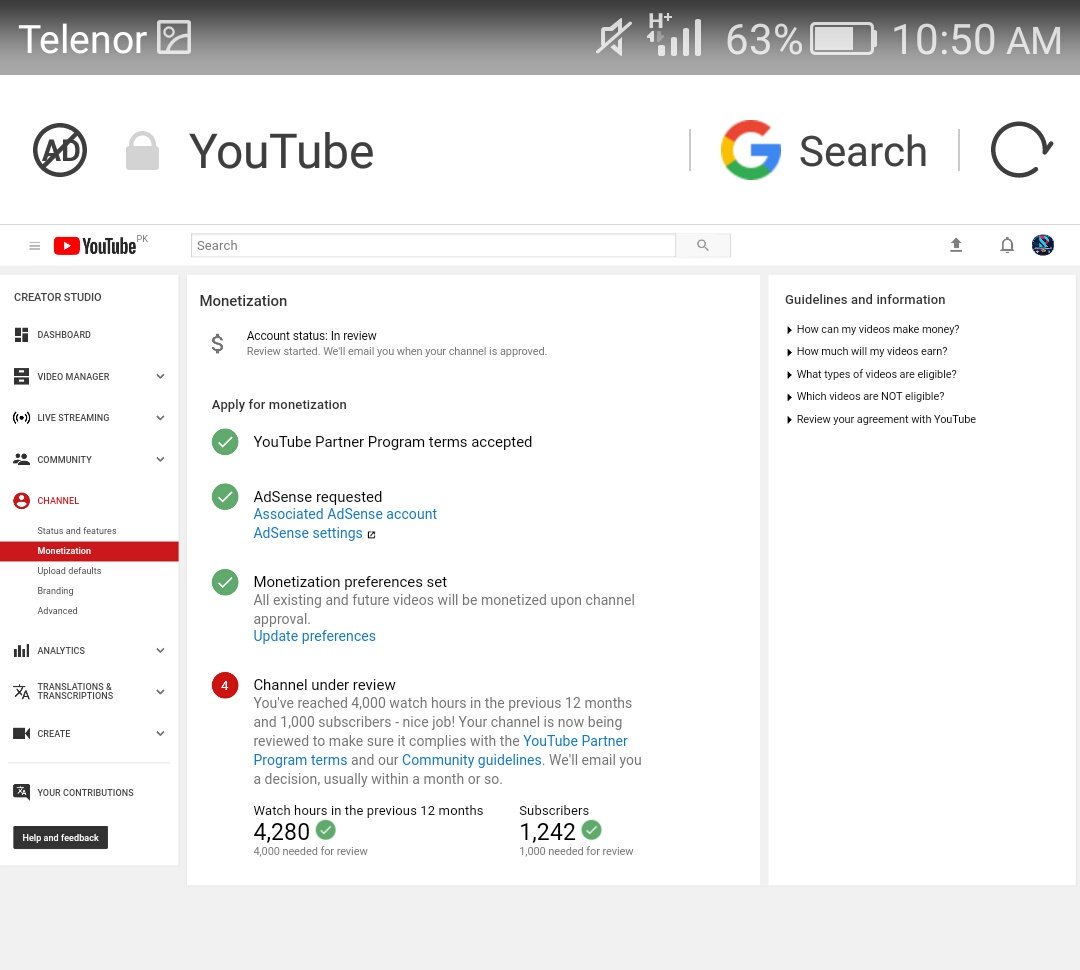Click the Community people icon
The height and width of the screenshot is (970, 1080).
click(21, 459)
